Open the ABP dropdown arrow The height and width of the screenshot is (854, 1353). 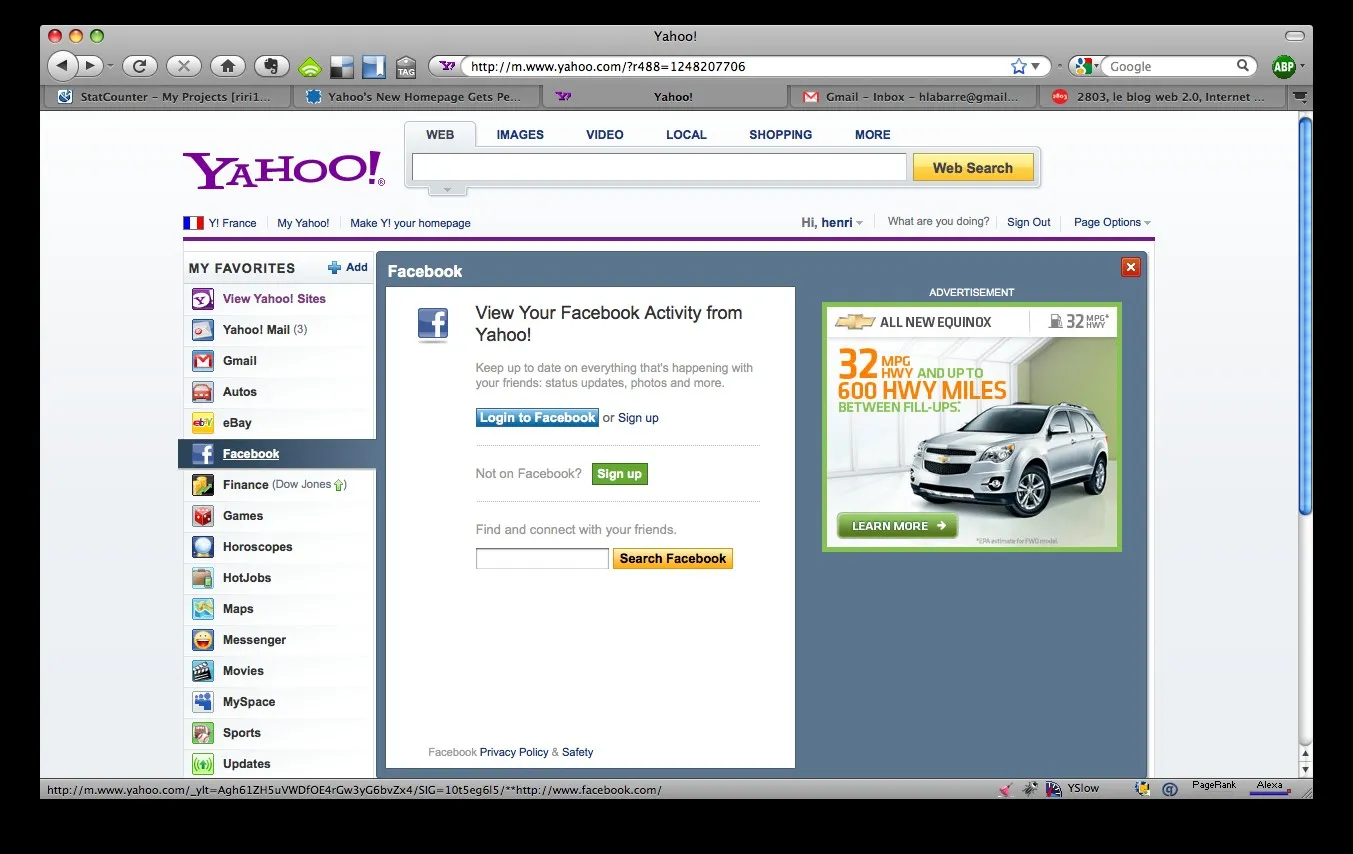click(x=1302, y=68)
